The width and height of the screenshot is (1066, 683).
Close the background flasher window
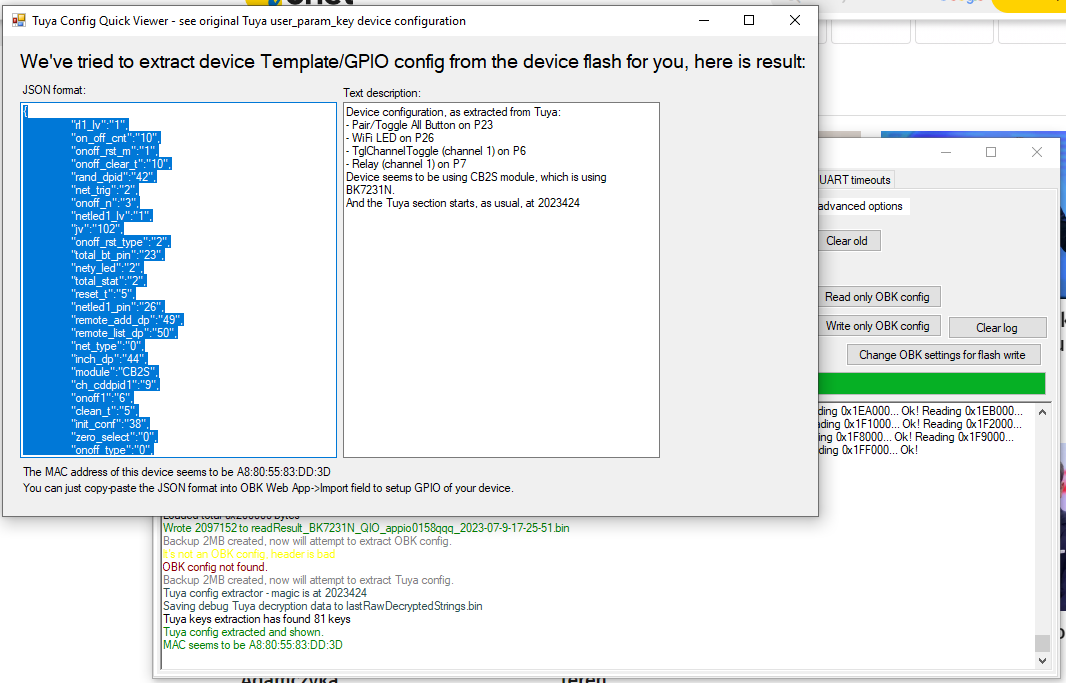1036,152
